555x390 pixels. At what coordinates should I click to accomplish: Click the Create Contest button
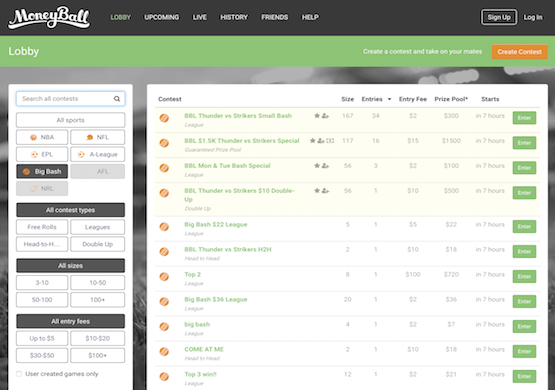pyautogui.click(x=520, y=52)
